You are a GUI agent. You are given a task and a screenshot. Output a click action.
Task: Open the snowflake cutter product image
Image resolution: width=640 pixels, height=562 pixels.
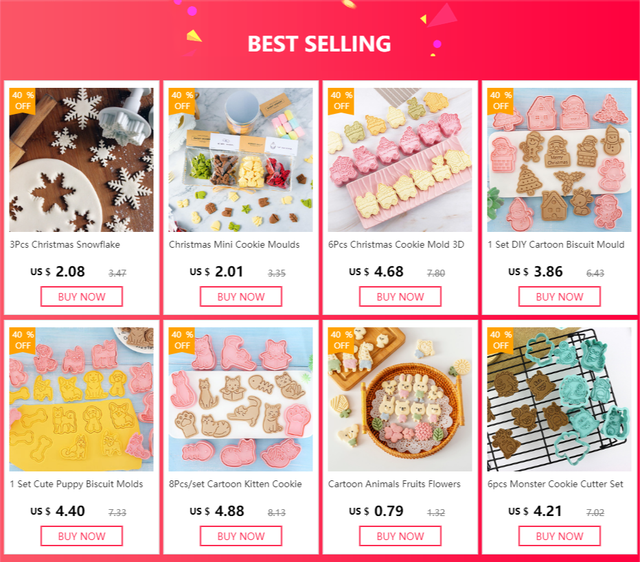[x=81, y=160]
